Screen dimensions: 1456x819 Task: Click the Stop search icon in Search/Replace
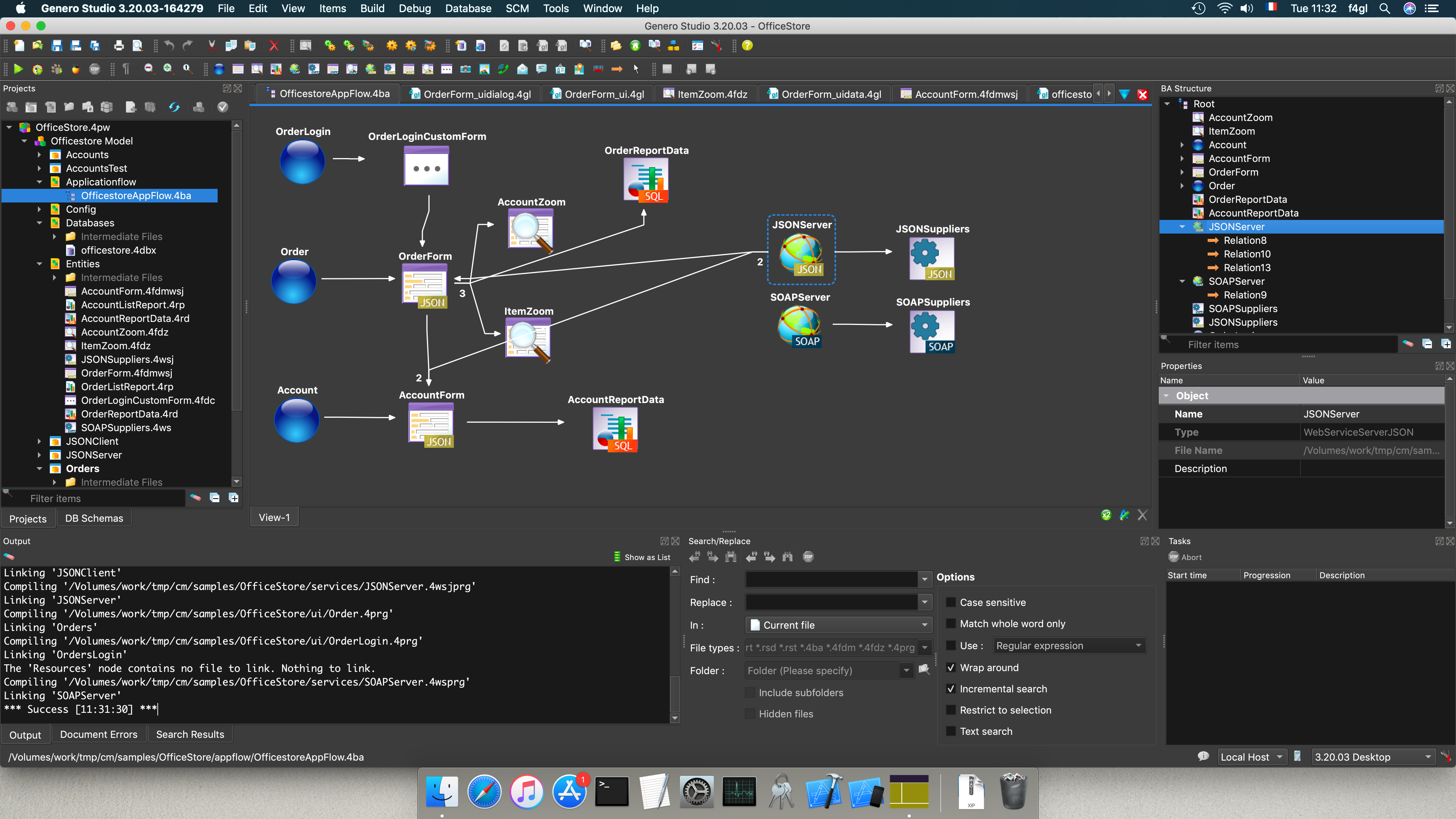click(808, 557)
